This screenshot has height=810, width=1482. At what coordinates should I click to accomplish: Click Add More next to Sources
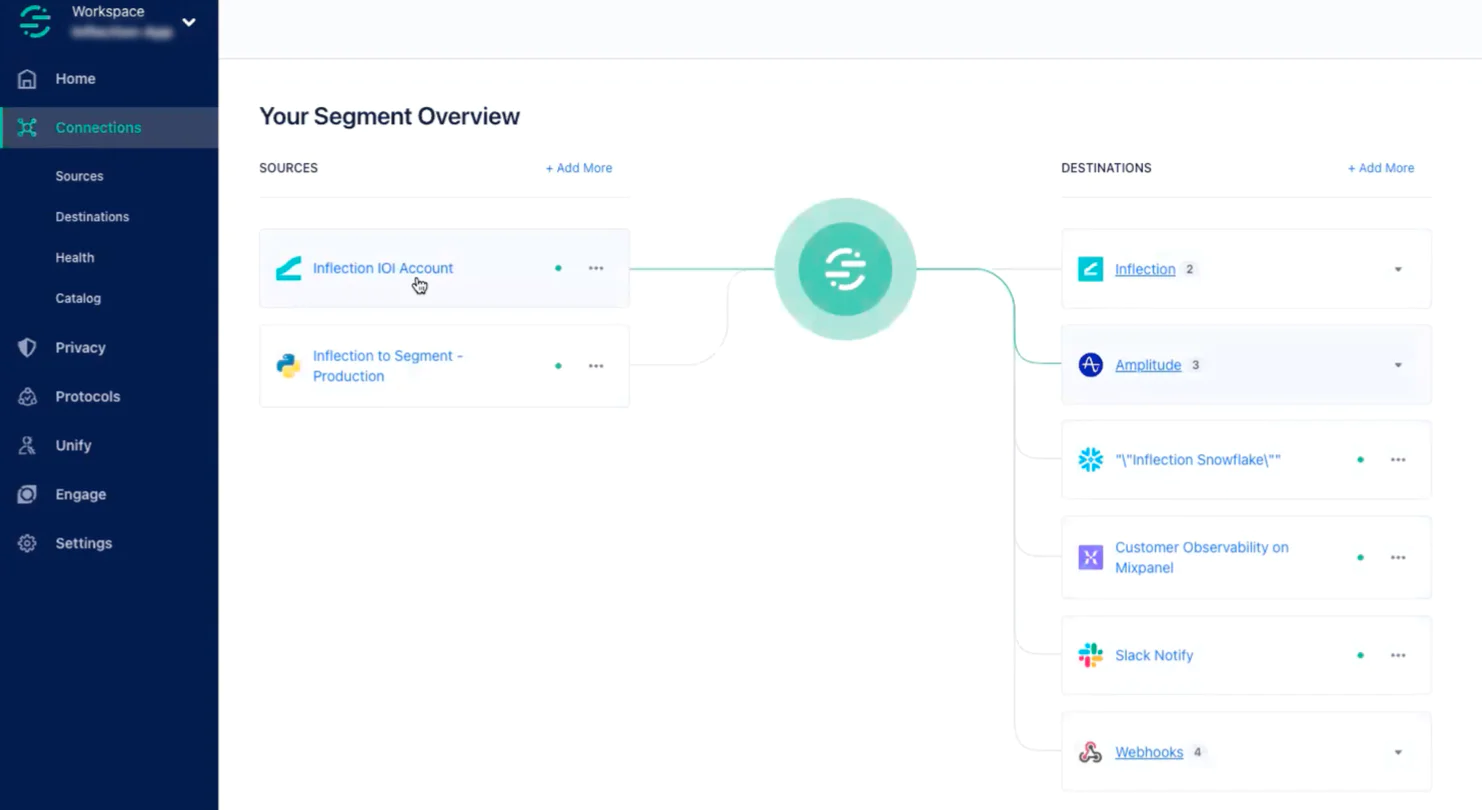[x=579, y=168]
